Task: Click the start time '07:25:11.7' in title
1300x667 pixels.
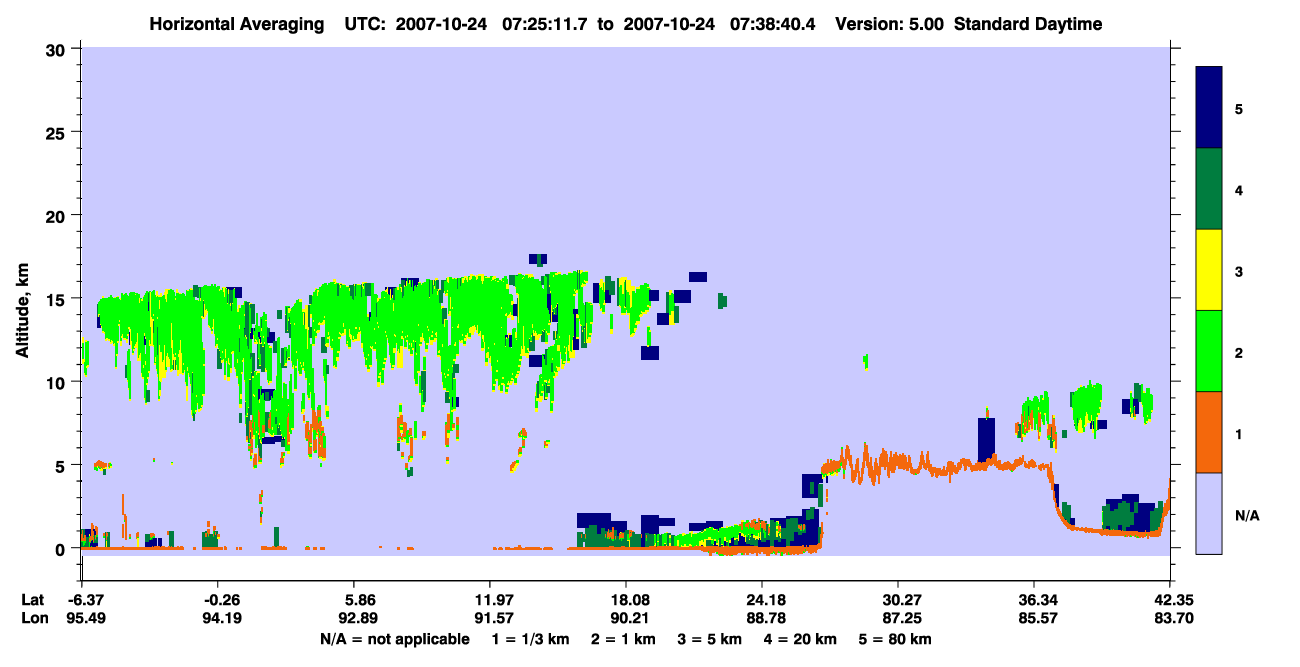Action: tap(547, 24)
